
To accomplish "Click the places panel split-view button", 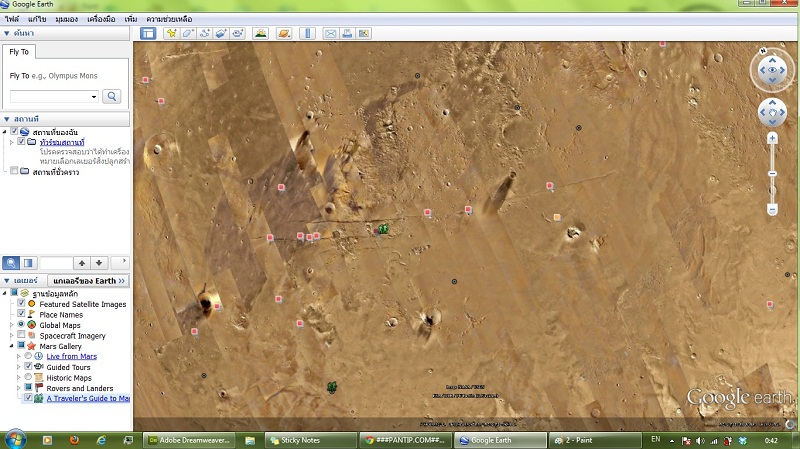I will pos(28,263).
